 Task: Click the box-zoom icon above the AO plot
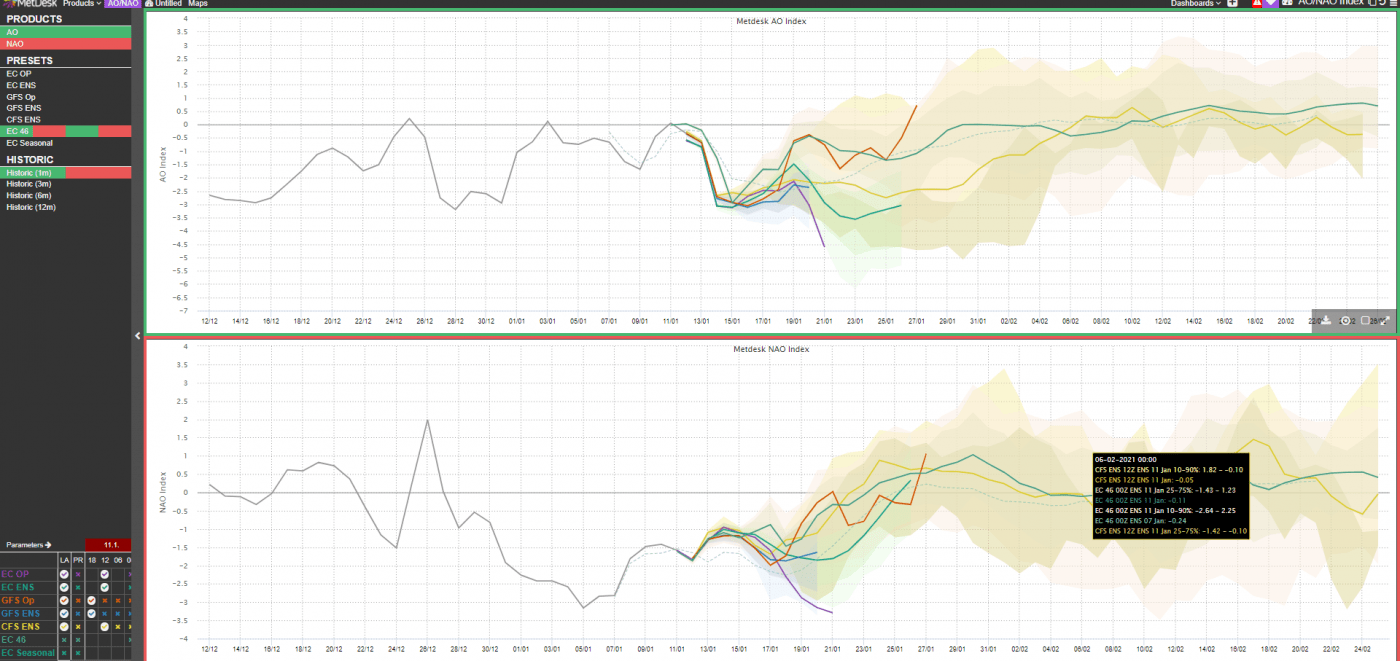(1364, 320)
